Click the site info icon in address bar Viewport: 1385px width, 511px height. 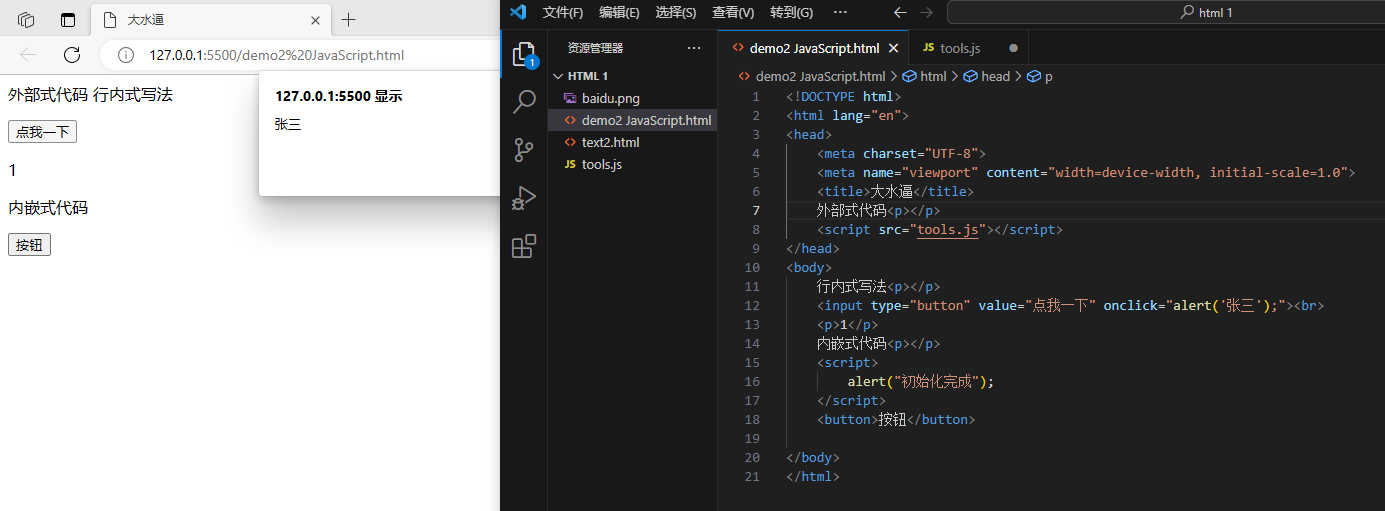tap(126, 55)
